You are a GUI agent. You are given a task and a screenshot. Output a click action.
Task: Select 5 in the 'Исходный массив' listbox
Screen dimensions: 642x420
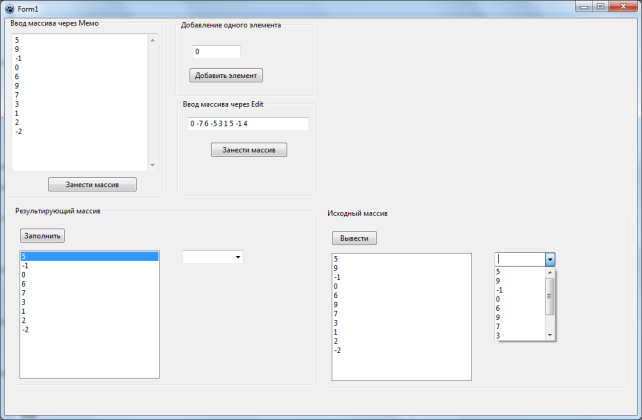point(401,259)
